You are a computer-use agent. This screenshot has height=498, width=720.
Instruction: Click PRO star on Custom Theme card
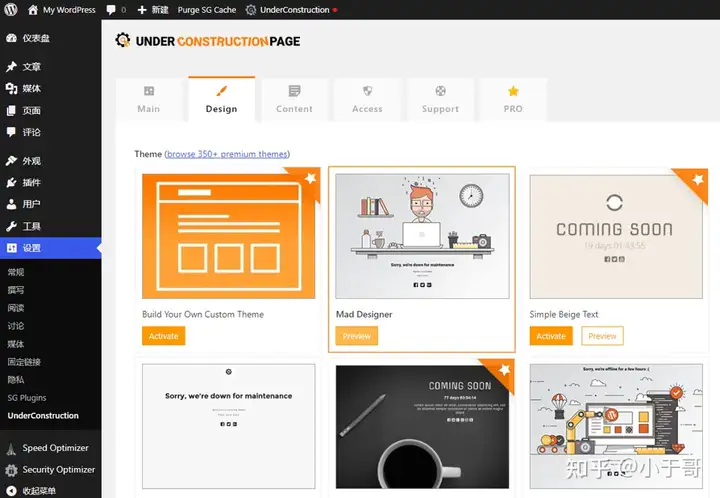click(310, 178)
